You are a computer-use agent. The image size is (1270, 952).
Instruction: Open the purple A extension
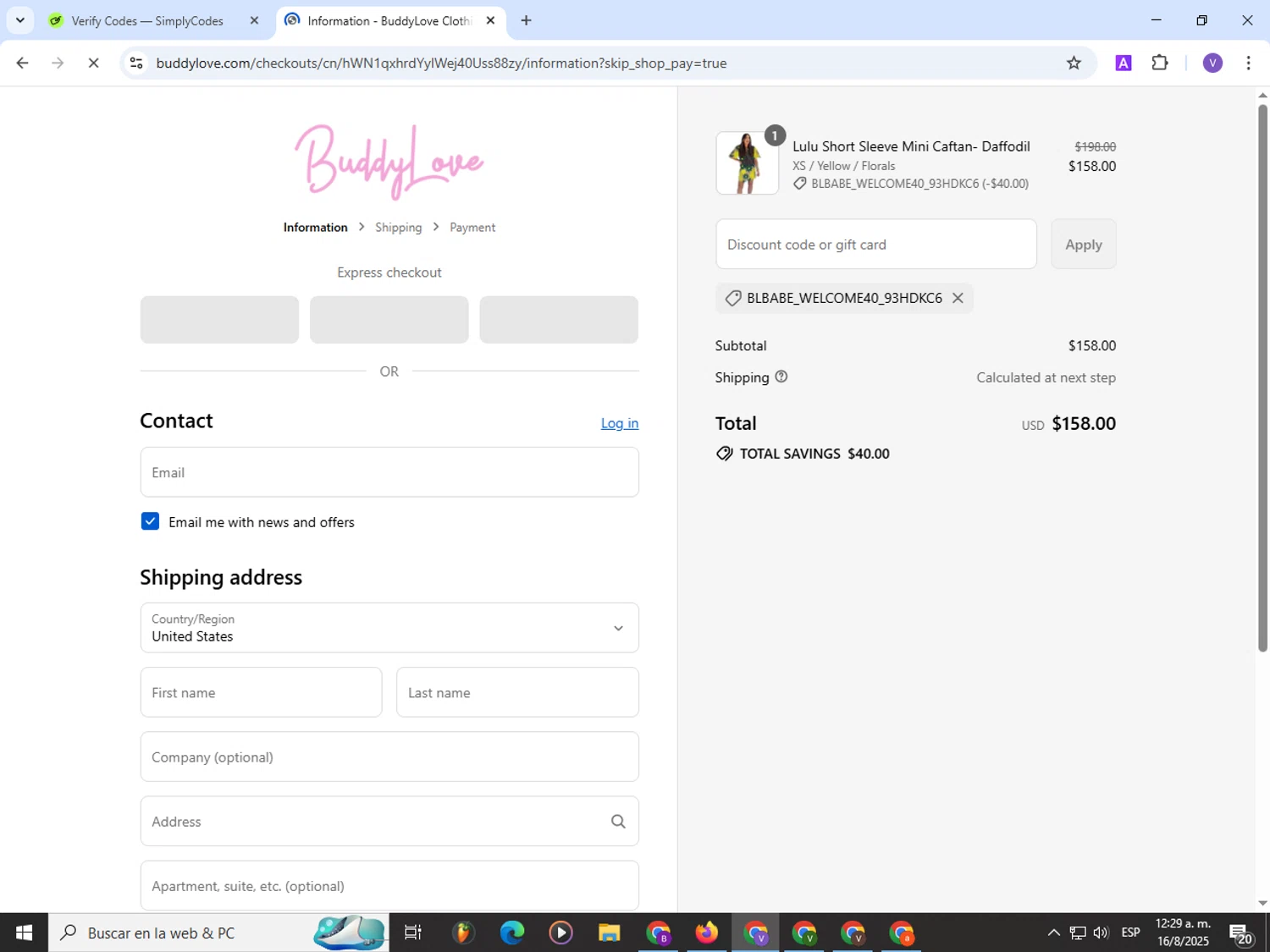(x=1124, y=63)
